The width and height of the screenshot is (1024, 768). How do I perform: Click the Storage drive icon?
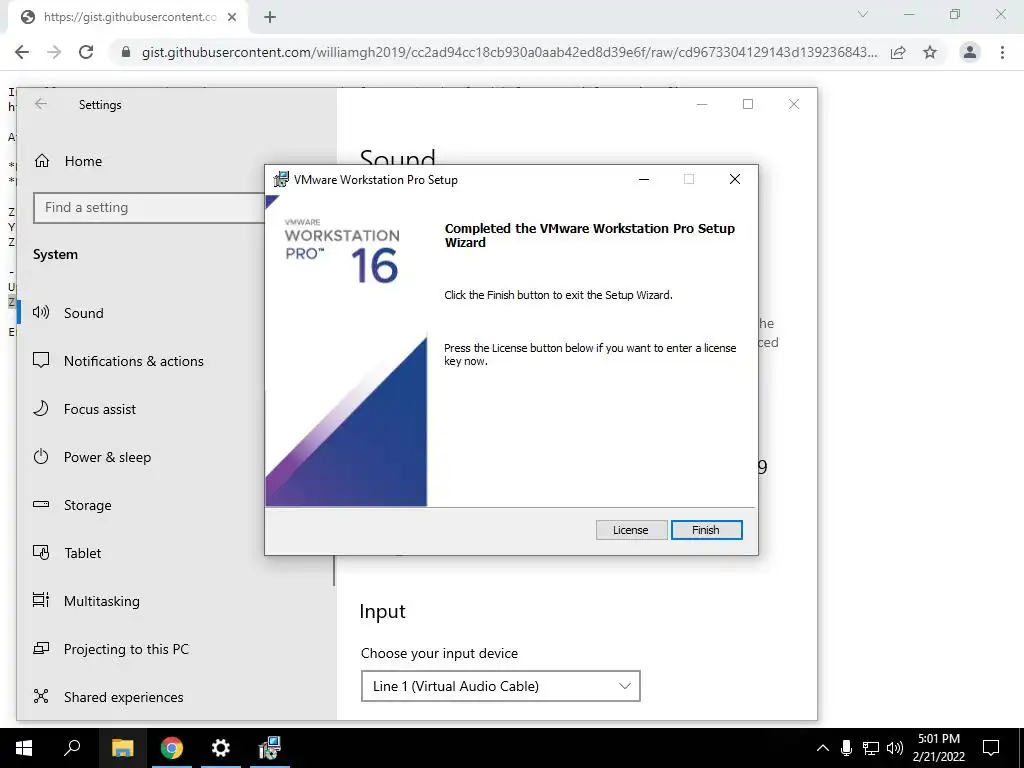pos(41,504)
